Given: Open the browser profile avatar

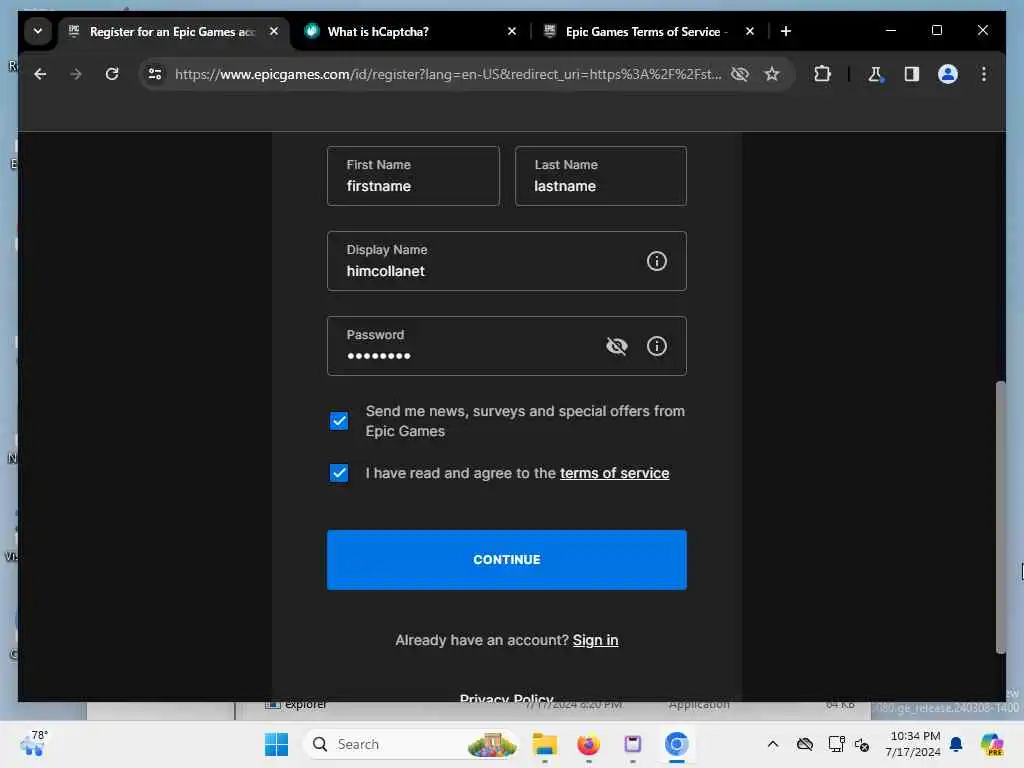Looking at the screenshot, I should point(948,74).
